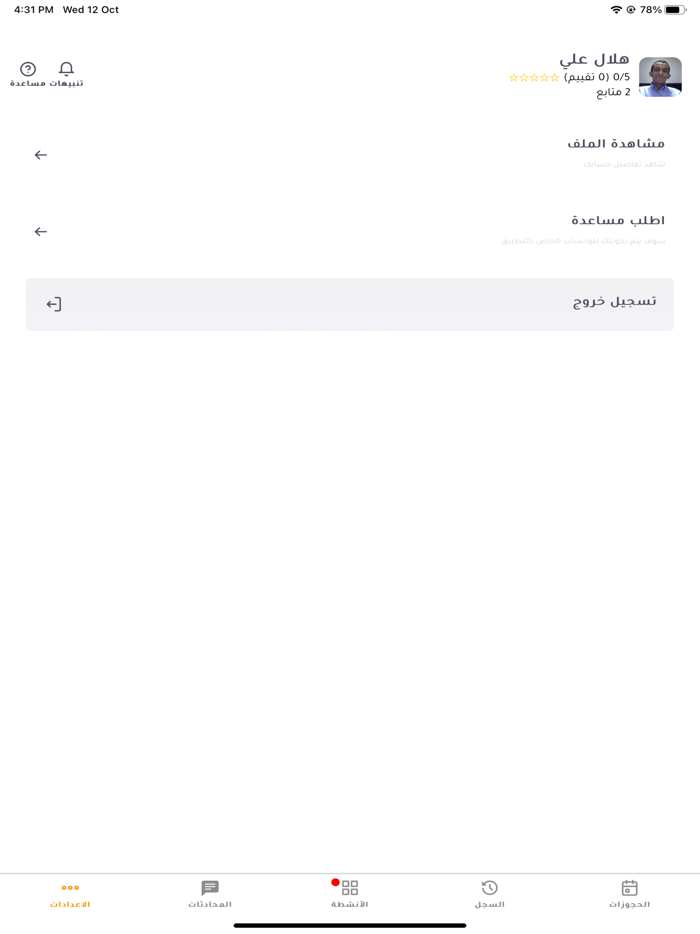Switch to the السجل tab label
Image resolution: width=700 pixels, height=934 pixels.
[489, 905]
